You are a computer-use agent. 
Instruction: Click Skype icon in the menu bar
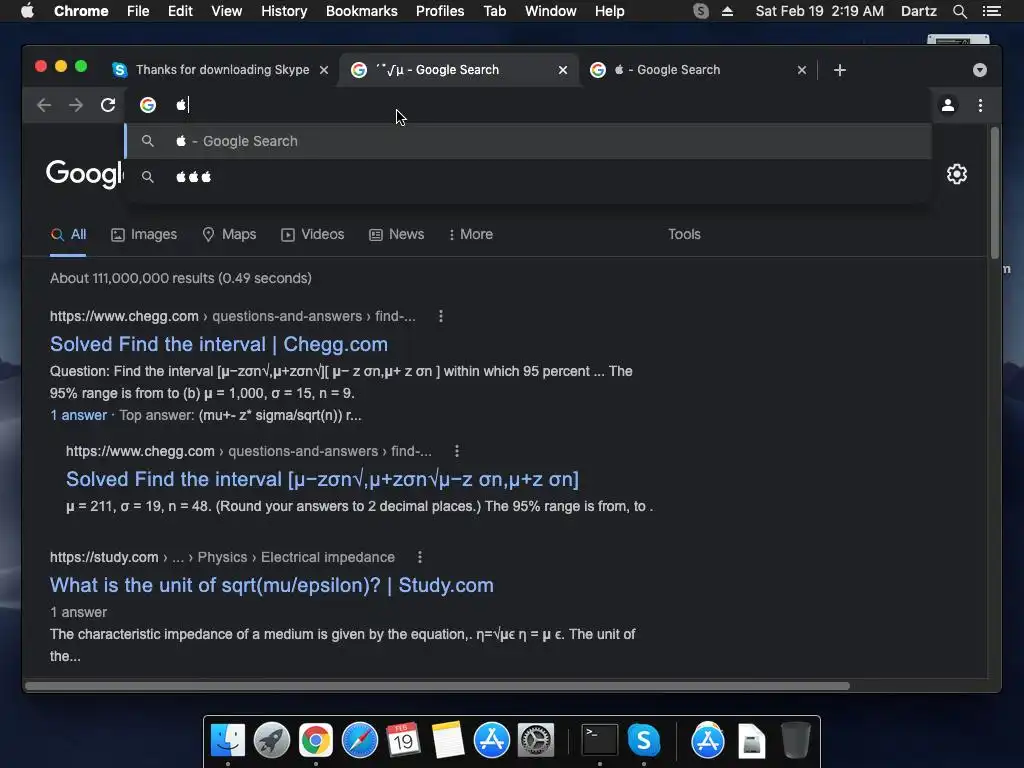701,11
